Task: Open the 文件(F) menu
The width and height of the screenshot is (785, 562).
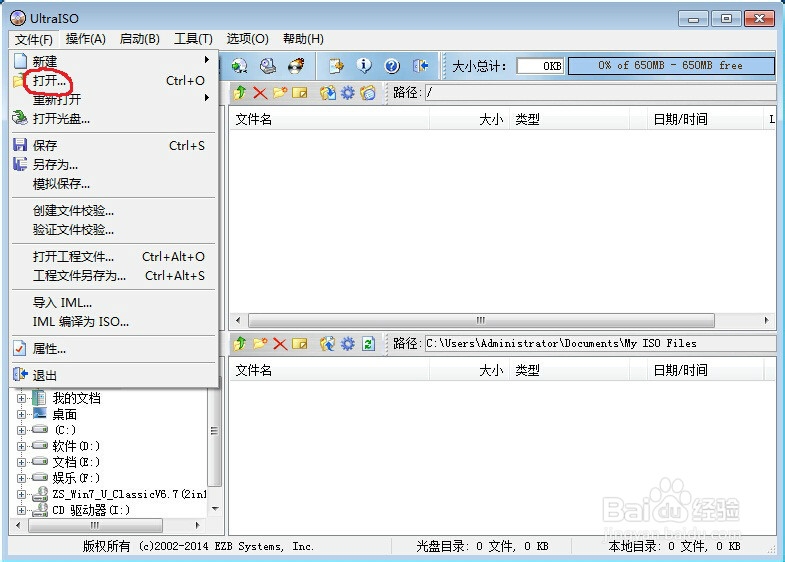Action: (34, 39)
